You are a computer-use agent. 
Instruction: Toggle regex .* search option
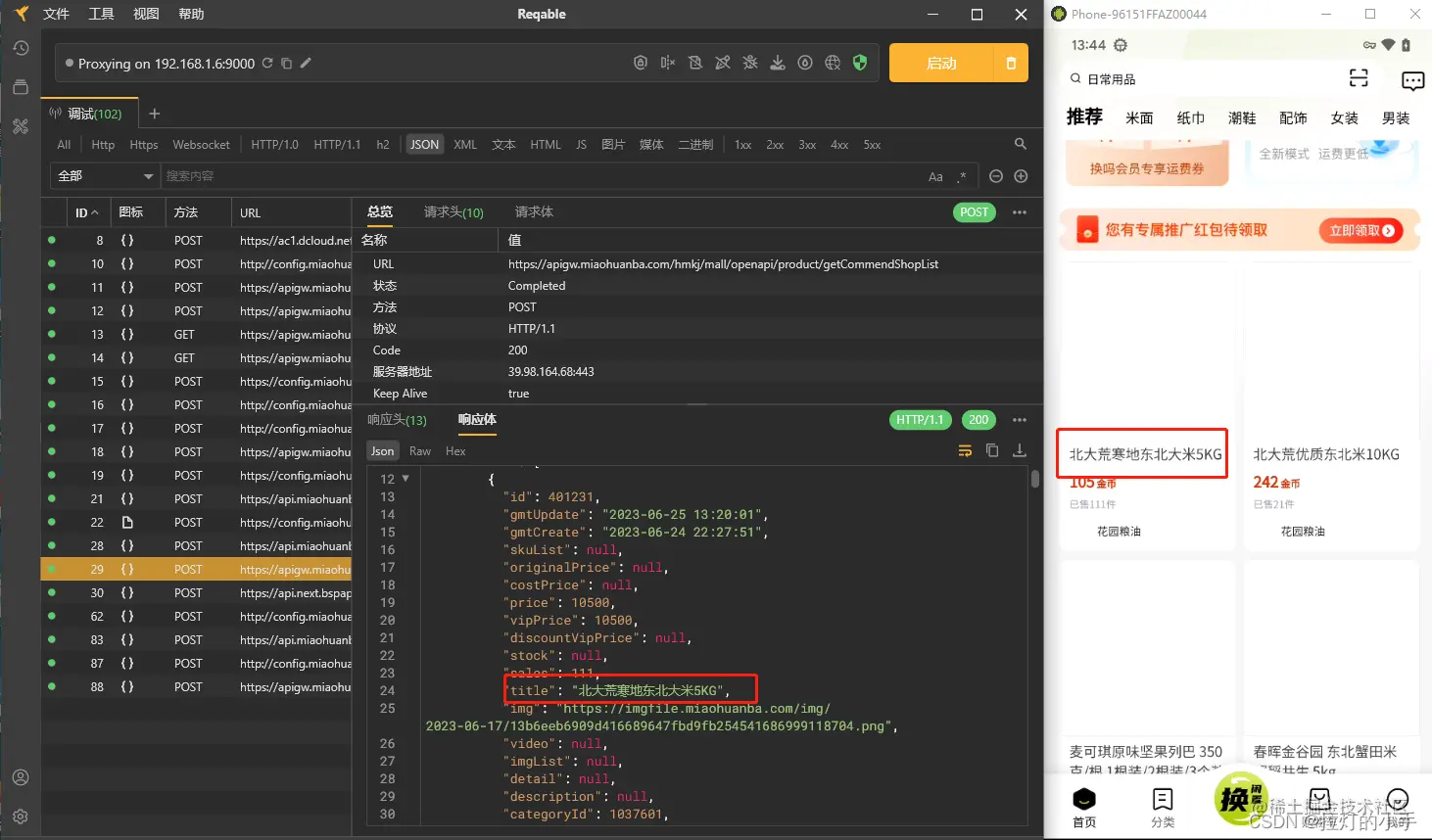[x=962, y=176]
